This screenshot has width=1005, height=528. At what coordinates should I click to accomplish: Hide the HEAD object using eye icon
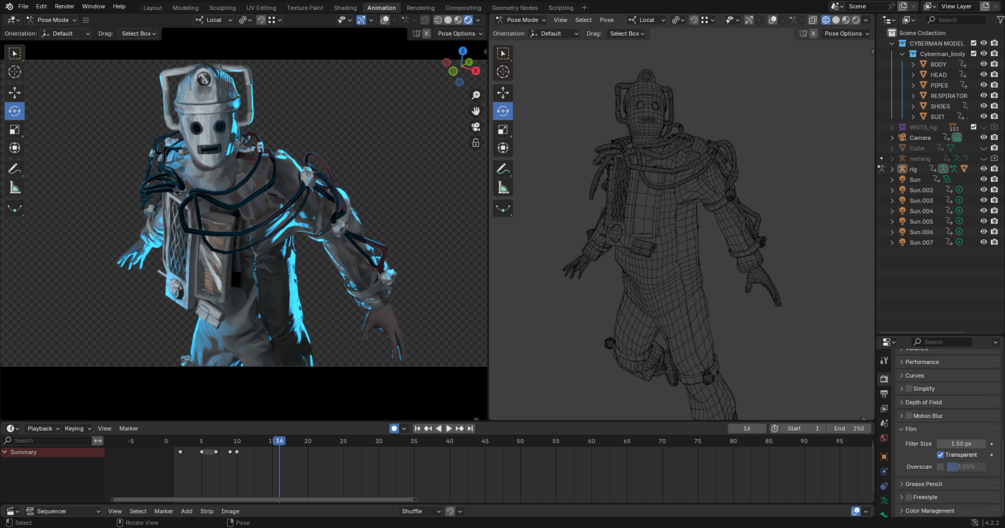tap(983, 75)
